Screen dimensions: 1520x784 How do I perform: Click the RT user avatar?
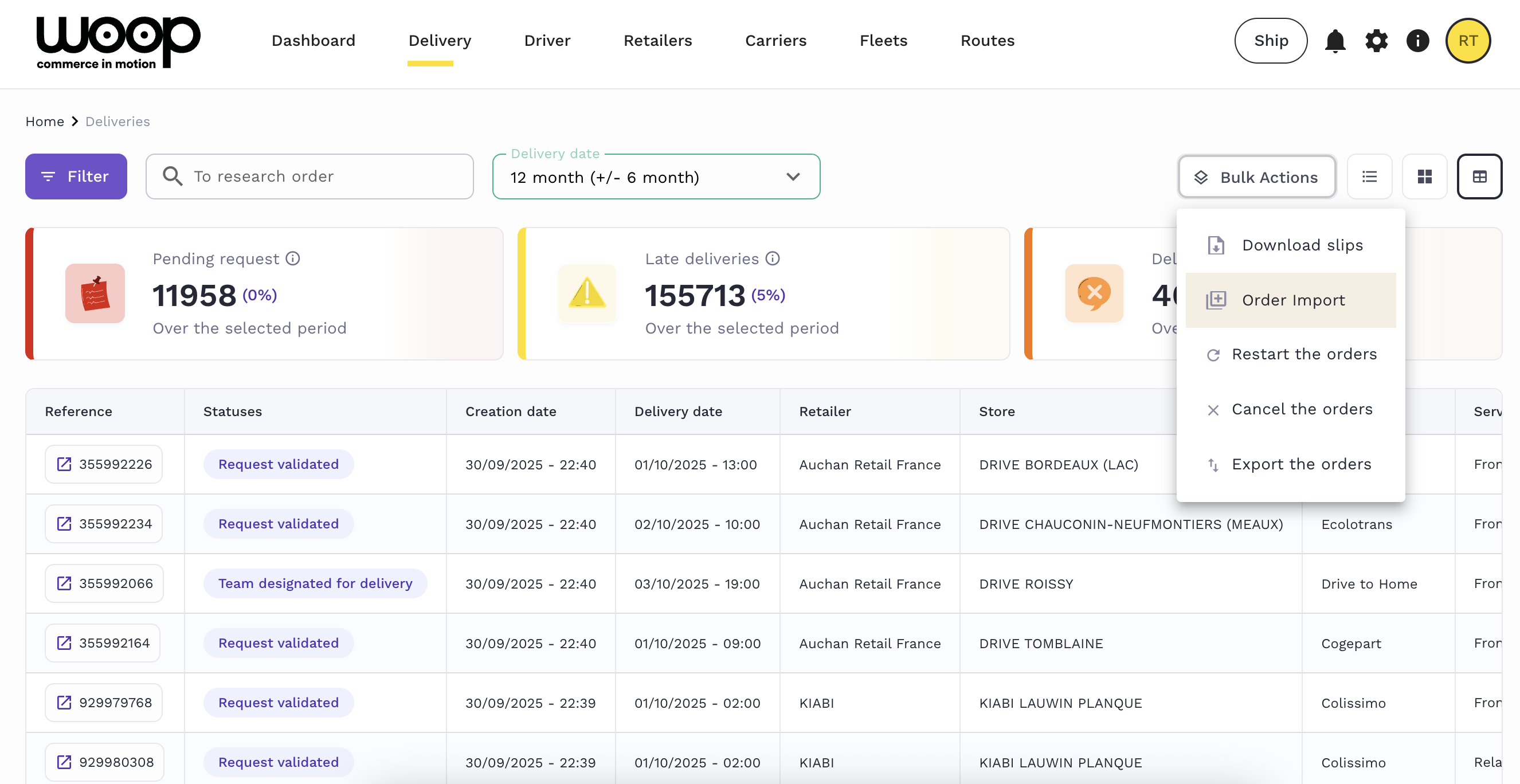tap(1467, 41)
